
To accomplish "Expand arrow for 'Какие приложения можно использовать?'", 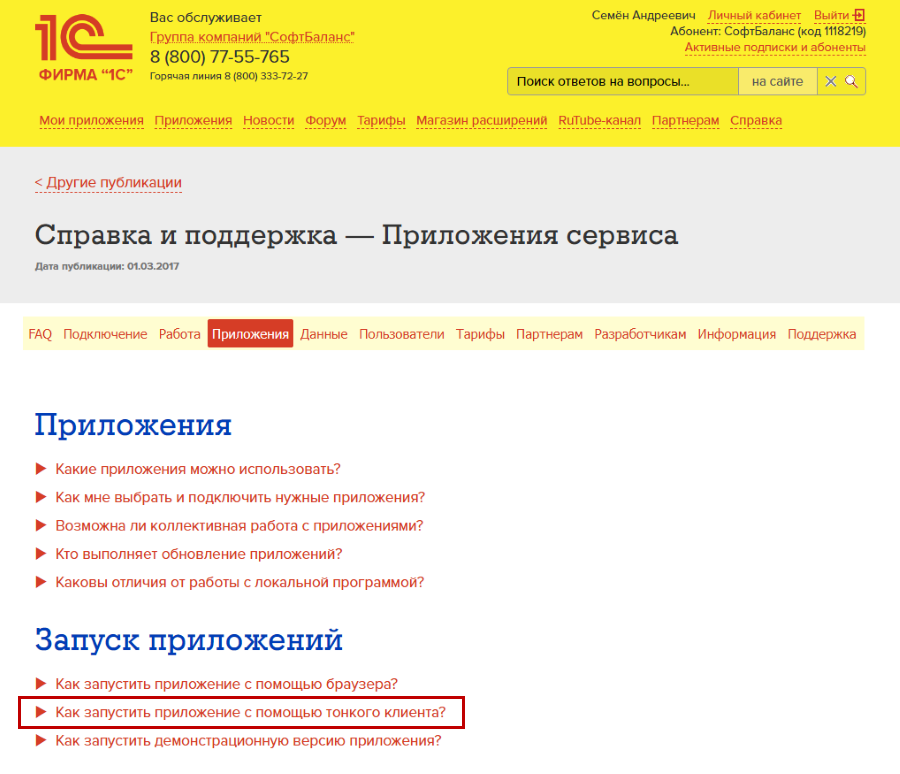I will point(41,469).
